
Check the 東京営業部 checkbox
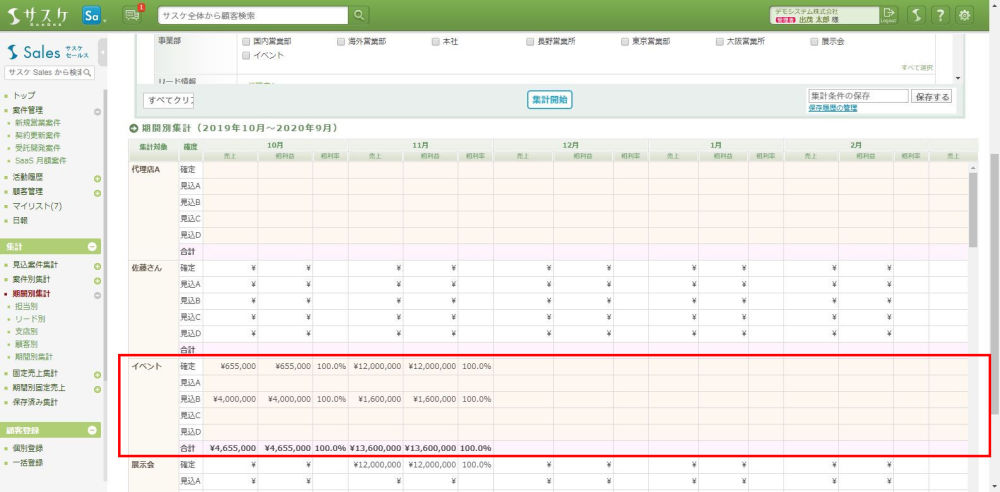click(625, 41)
